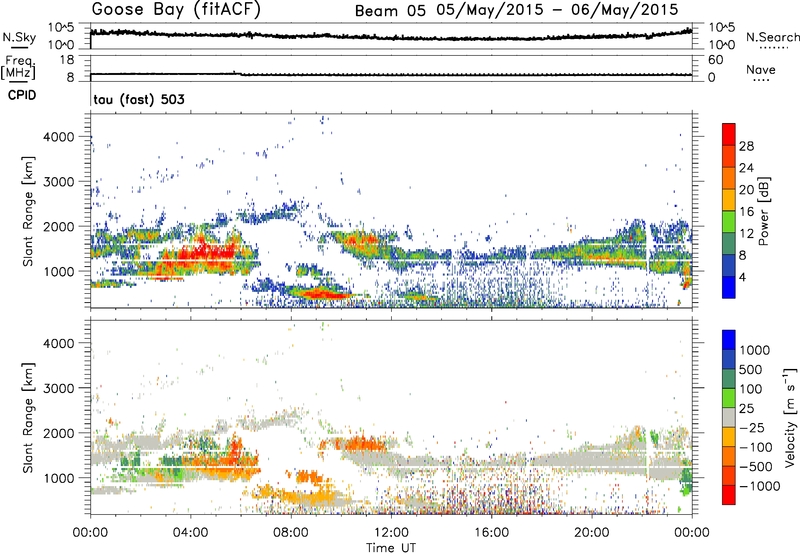Click the 'CPID' label
800x554 pixels.
point(22,95)
